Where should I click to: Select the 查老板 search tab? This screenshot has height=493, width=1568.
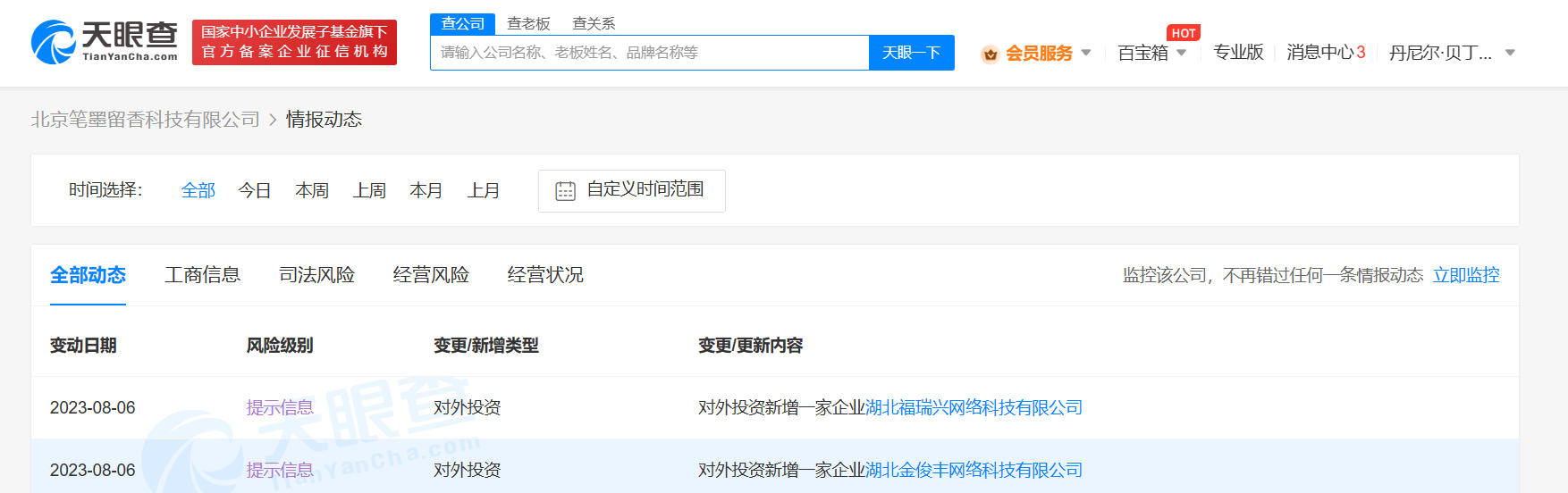tap(528, 23)
